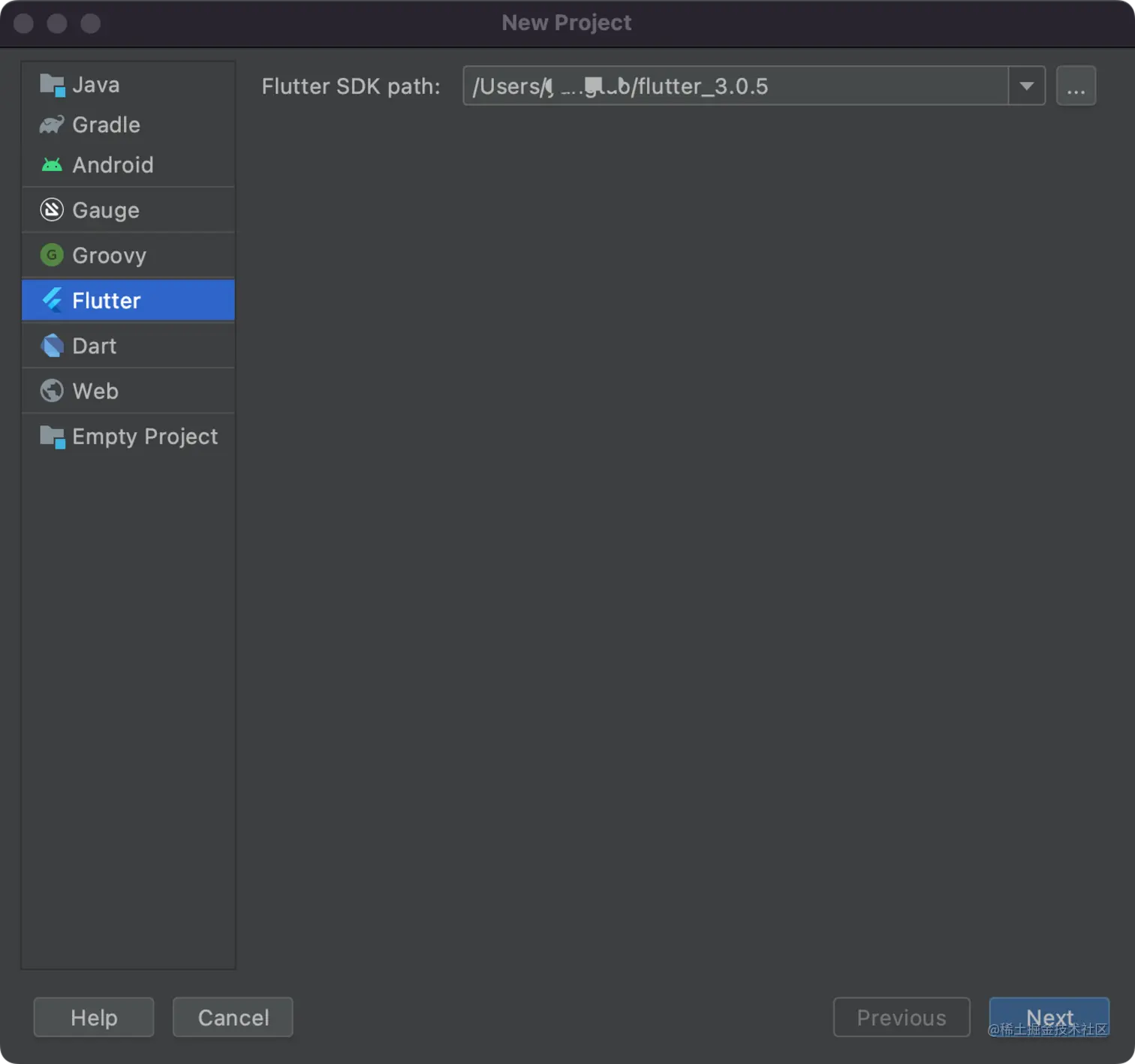Click the Help button
1135x1064 pixels.
click(x=94, y=1017)
